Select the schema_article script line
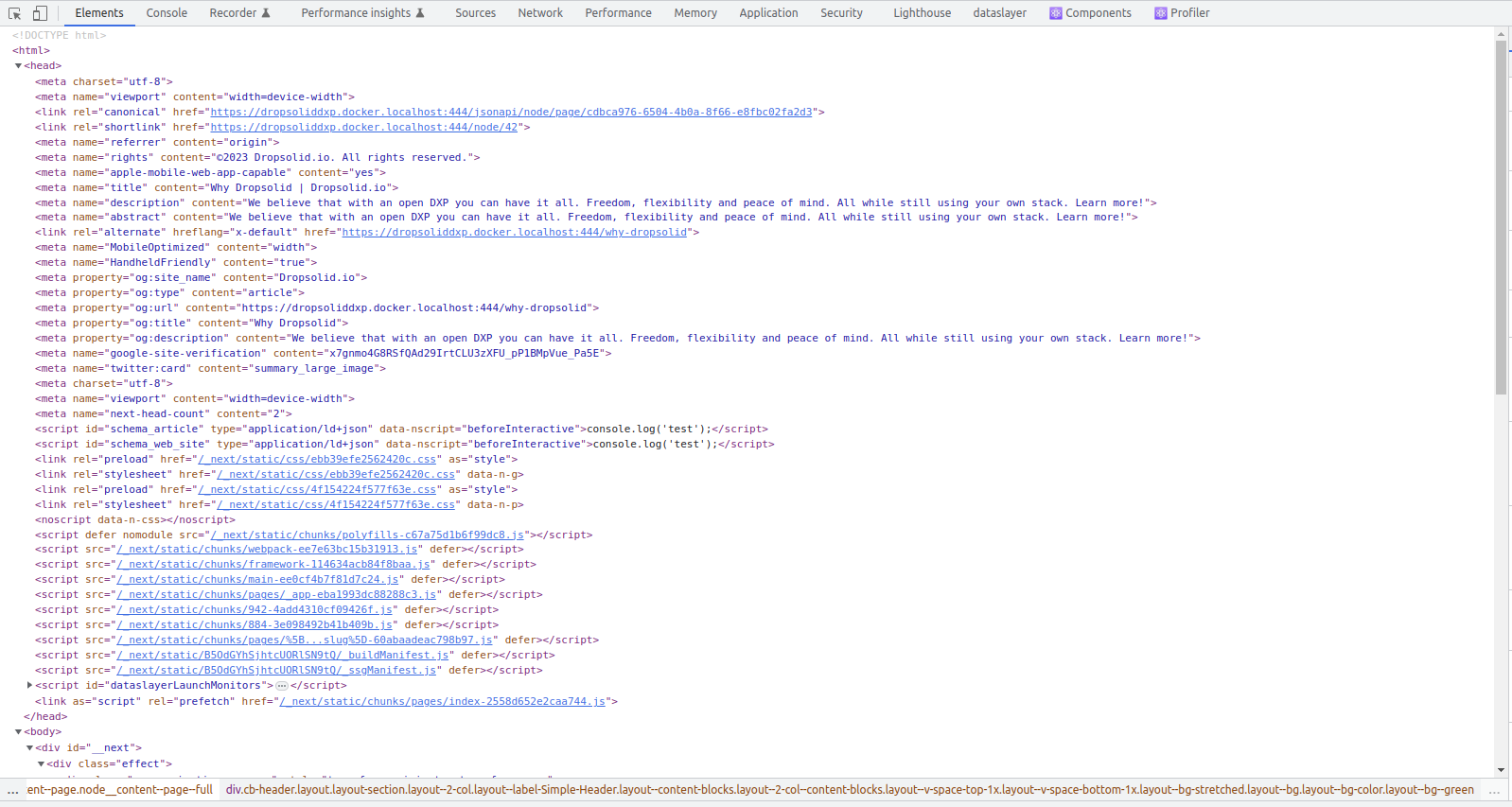 [x=402, y=429]
